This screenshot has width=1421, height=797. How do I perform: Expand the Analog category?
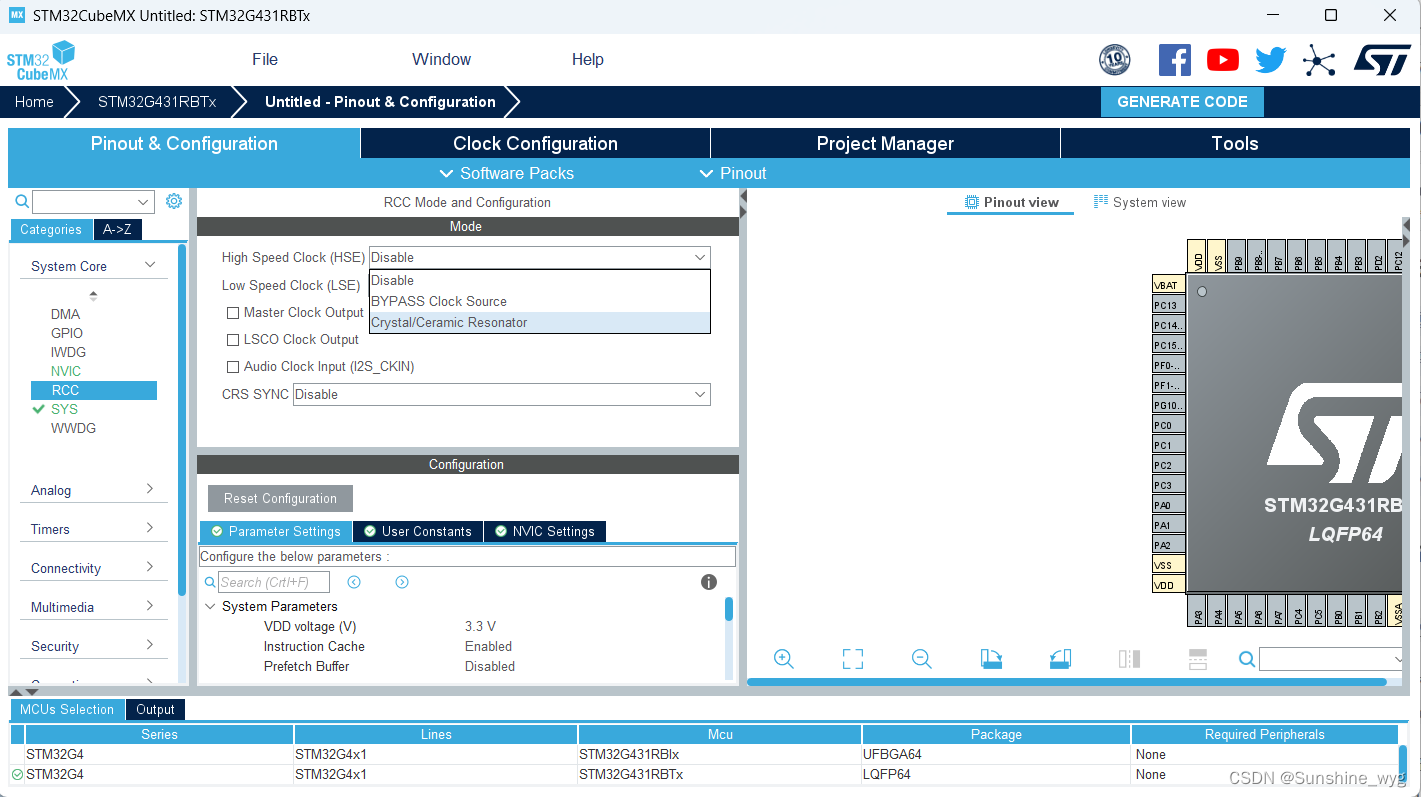[x=94, y=490]
